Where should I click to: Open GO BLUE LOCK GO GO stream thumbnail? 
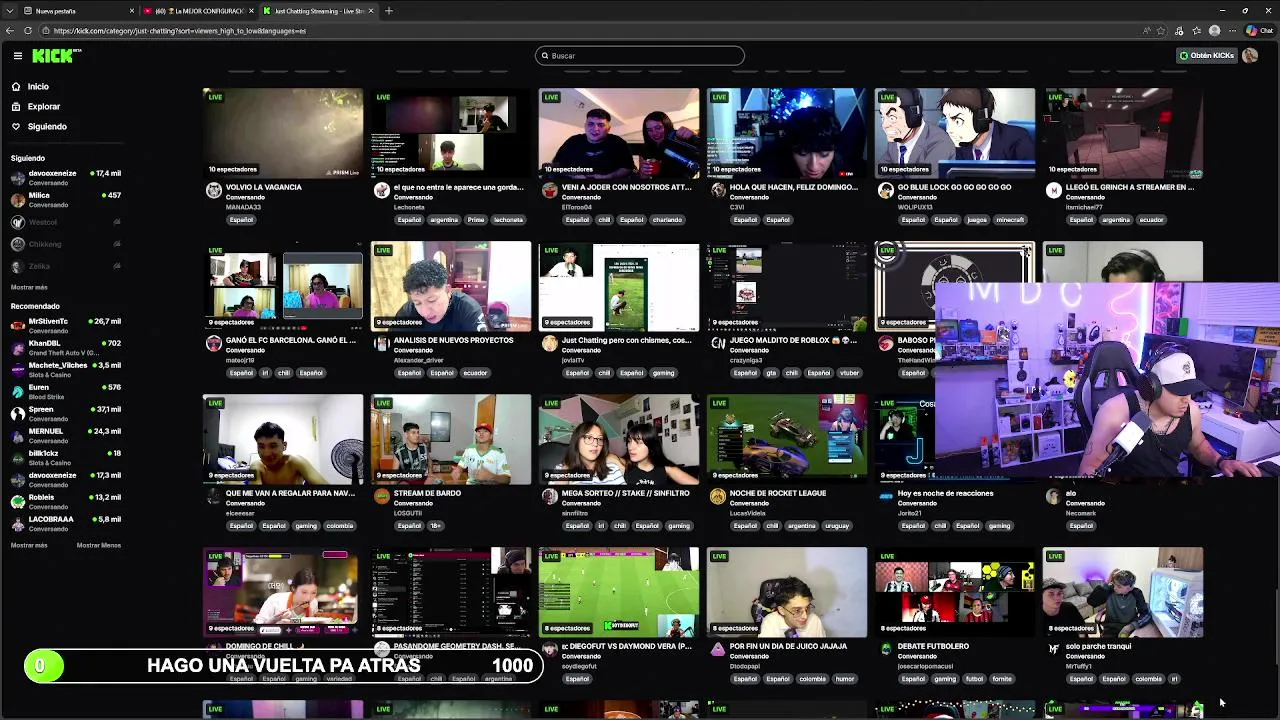(x=955, y=133)
